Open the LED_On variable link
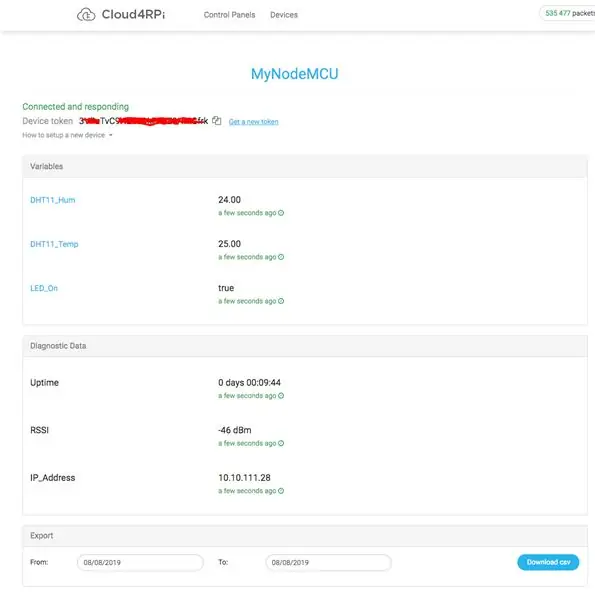The width and height of the screenshot is (595, 600). [x=44, y=288]
